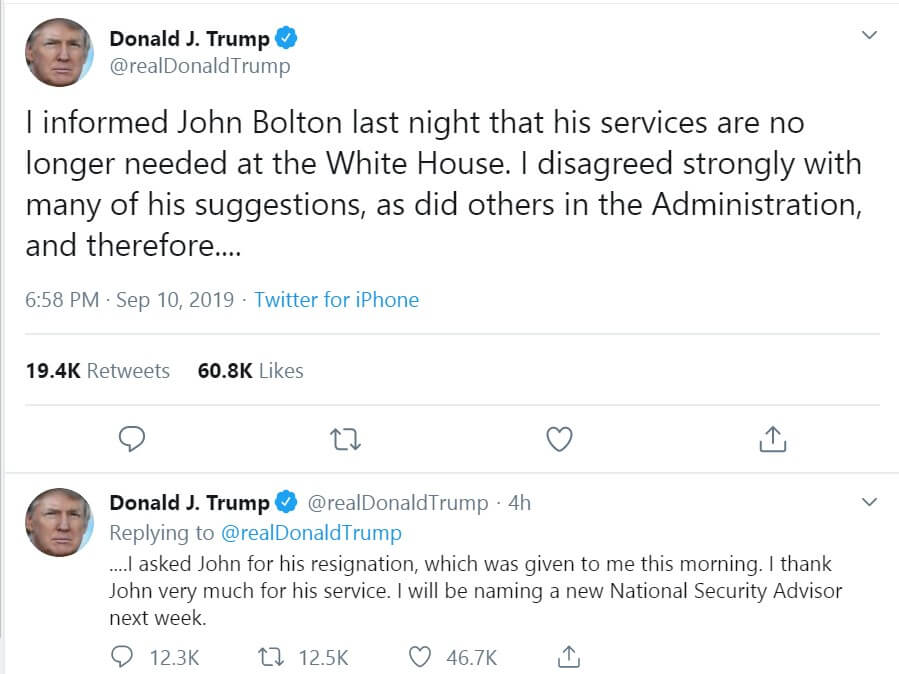Retweet the reply tweet showing 12.5K
The image size is (899, 674).
click(x=267, y=657)
